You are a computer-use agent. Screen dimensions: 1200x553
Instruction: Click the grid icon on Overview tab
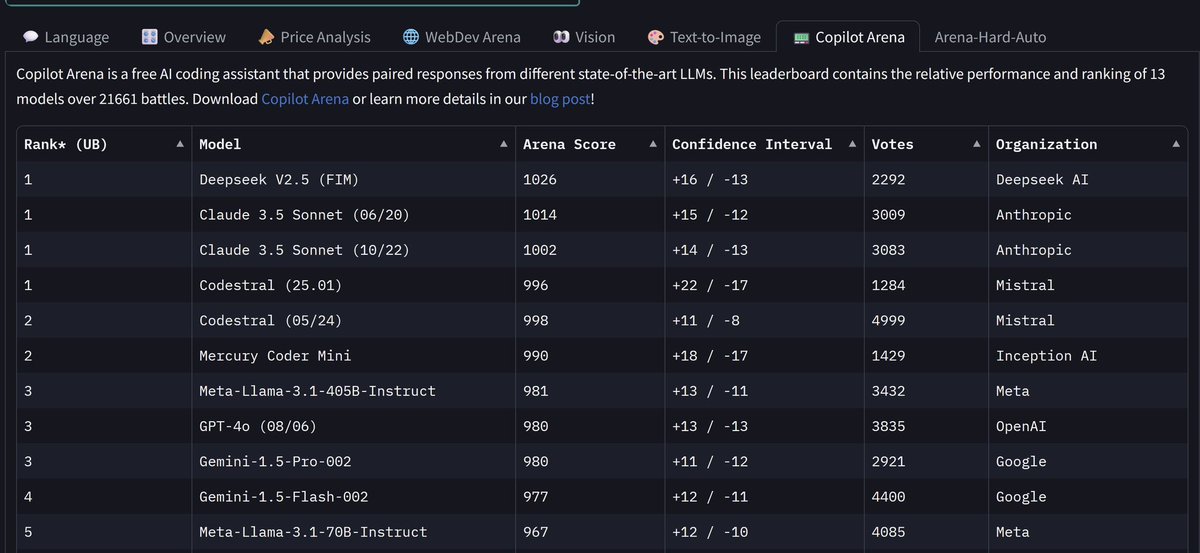[x=149, y=37]
